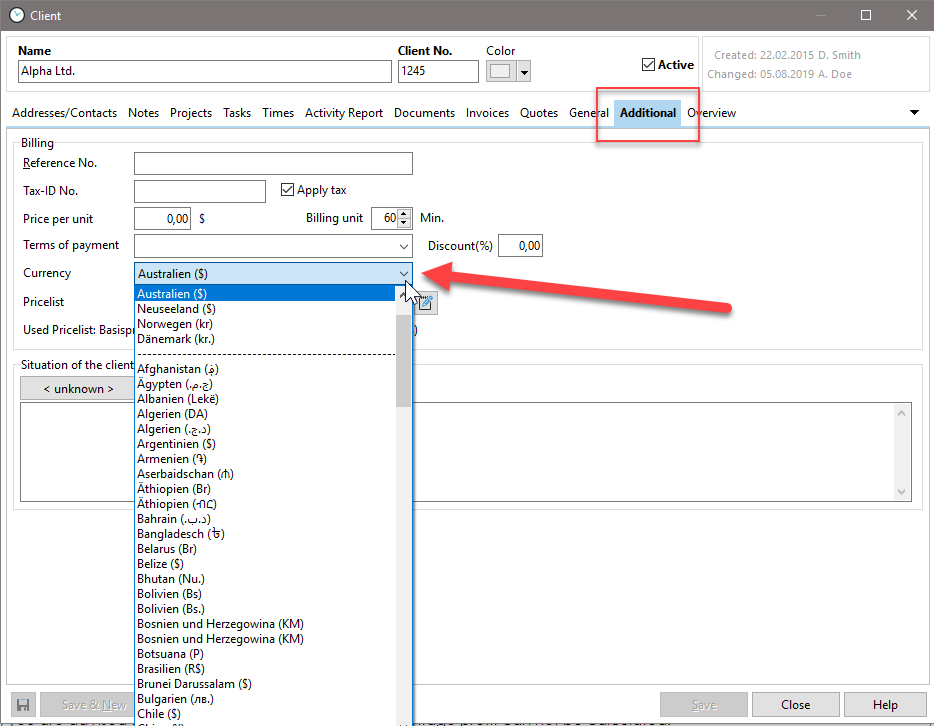Click the Reference No. input field
The height and width of the screenshot is (726, 934).
(273, 163)
